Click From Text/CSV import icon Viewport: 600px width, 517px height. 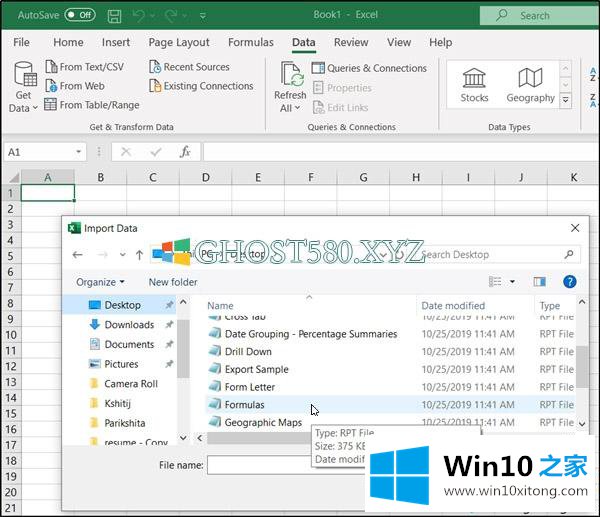52,67
